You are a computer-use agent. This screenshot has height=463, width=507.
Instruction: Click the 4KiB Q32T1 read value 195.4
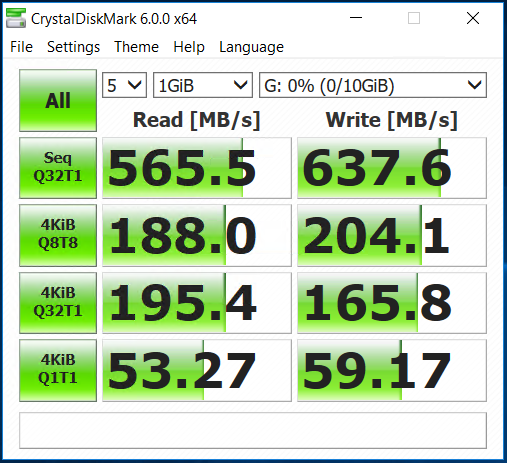coord(197,303)
